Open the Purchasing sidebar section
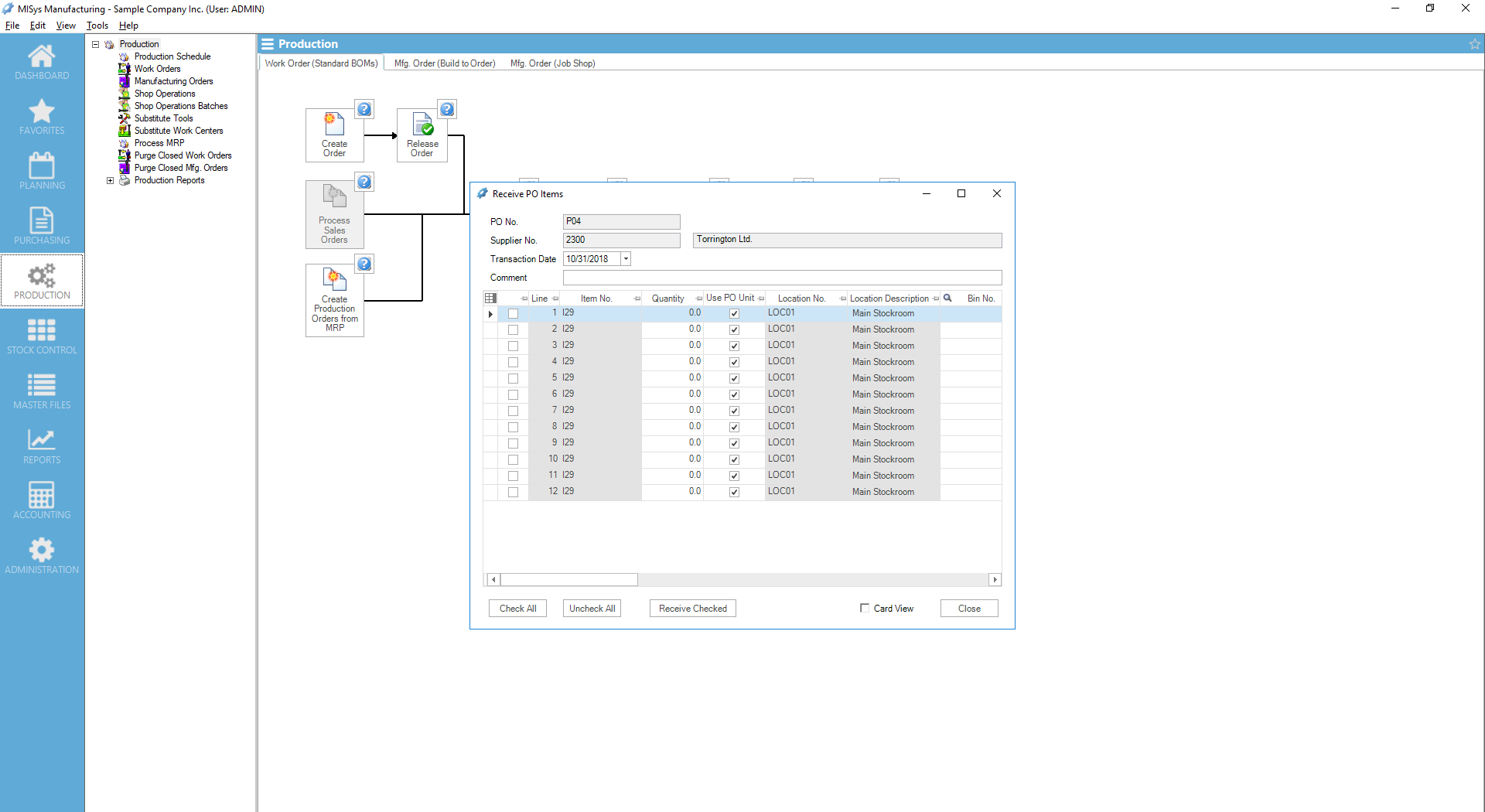 42,226
